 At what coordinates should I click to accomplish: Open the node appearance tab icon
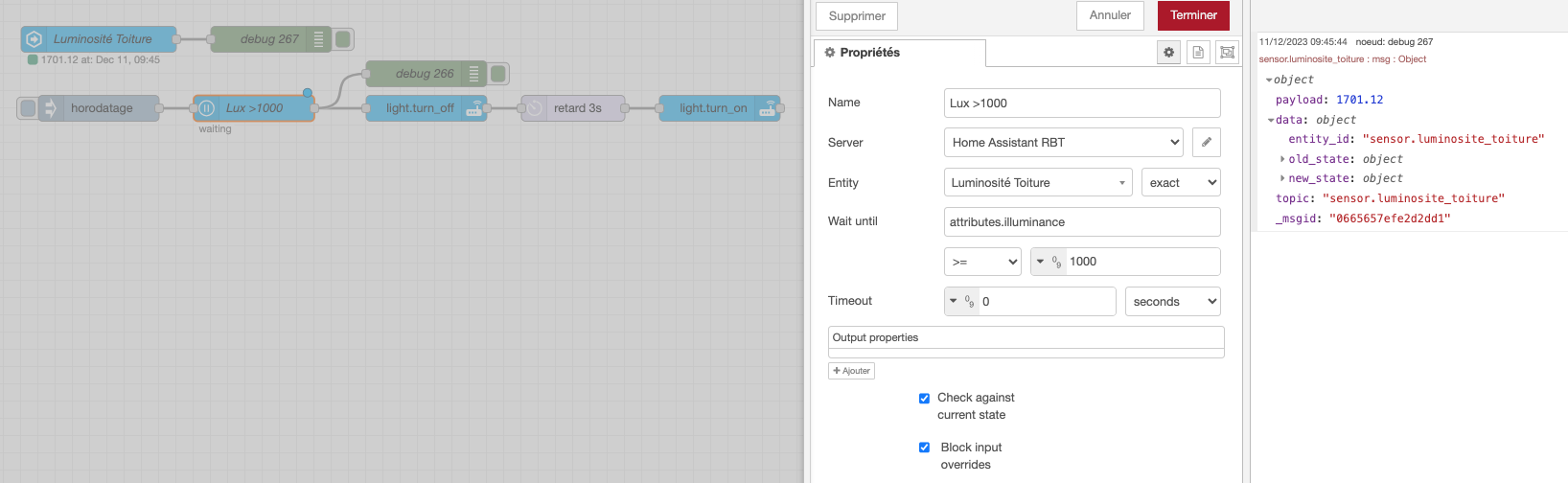1227,53
